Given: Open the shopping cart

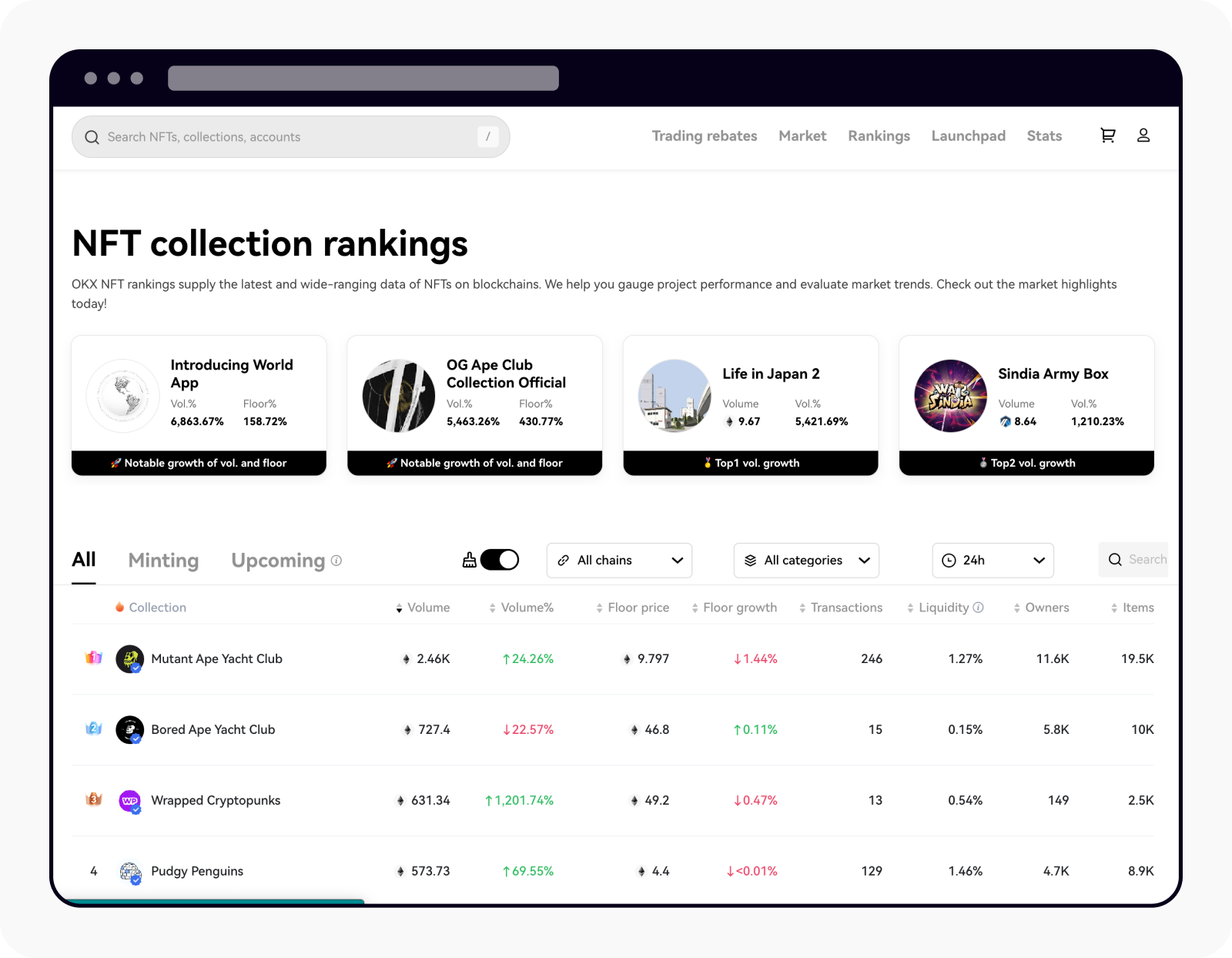Looking at the screenshot, I should point(1107,135).
